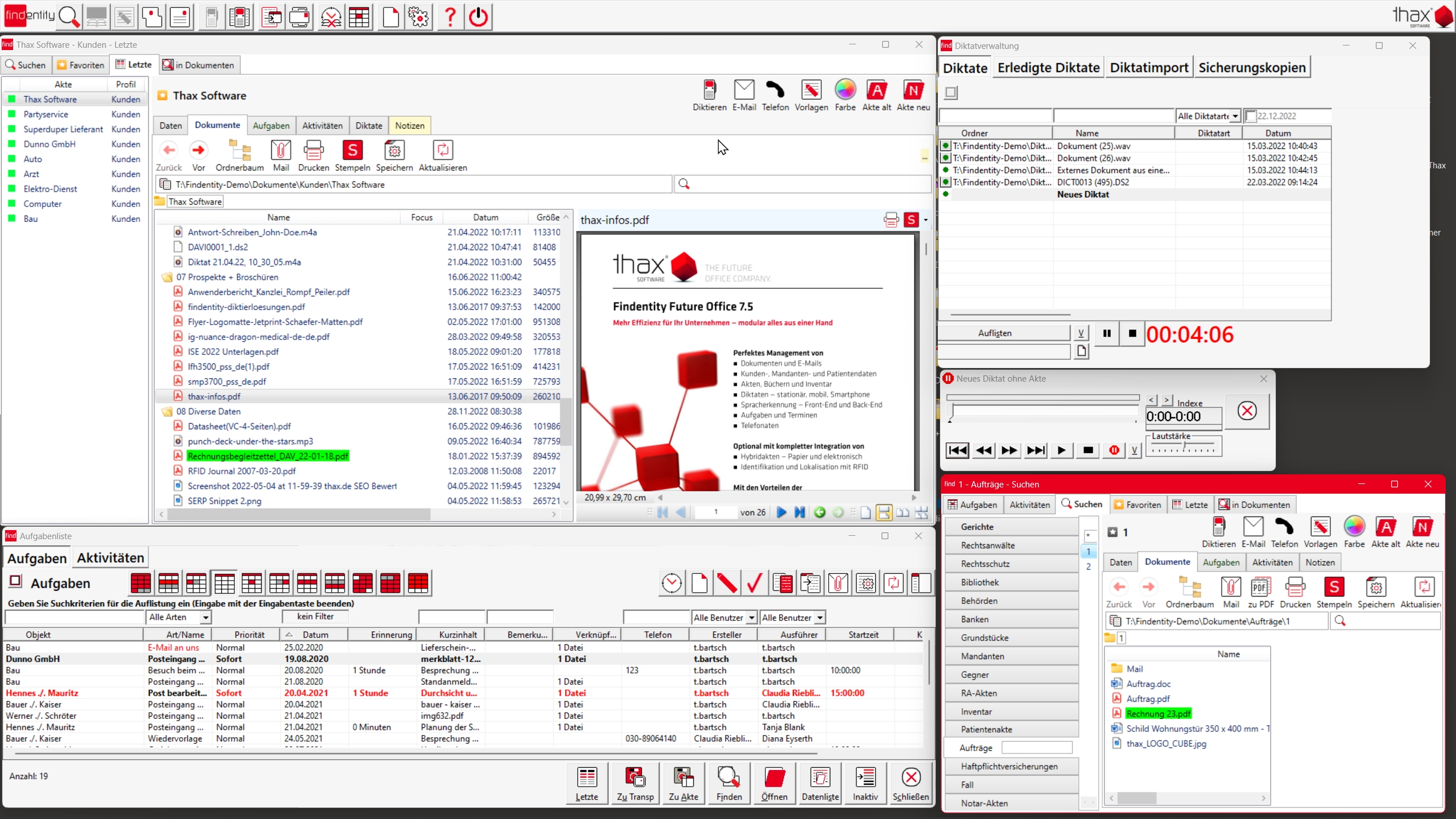Toggle the checkbox beside Aufgaben heading

point(16,581)
